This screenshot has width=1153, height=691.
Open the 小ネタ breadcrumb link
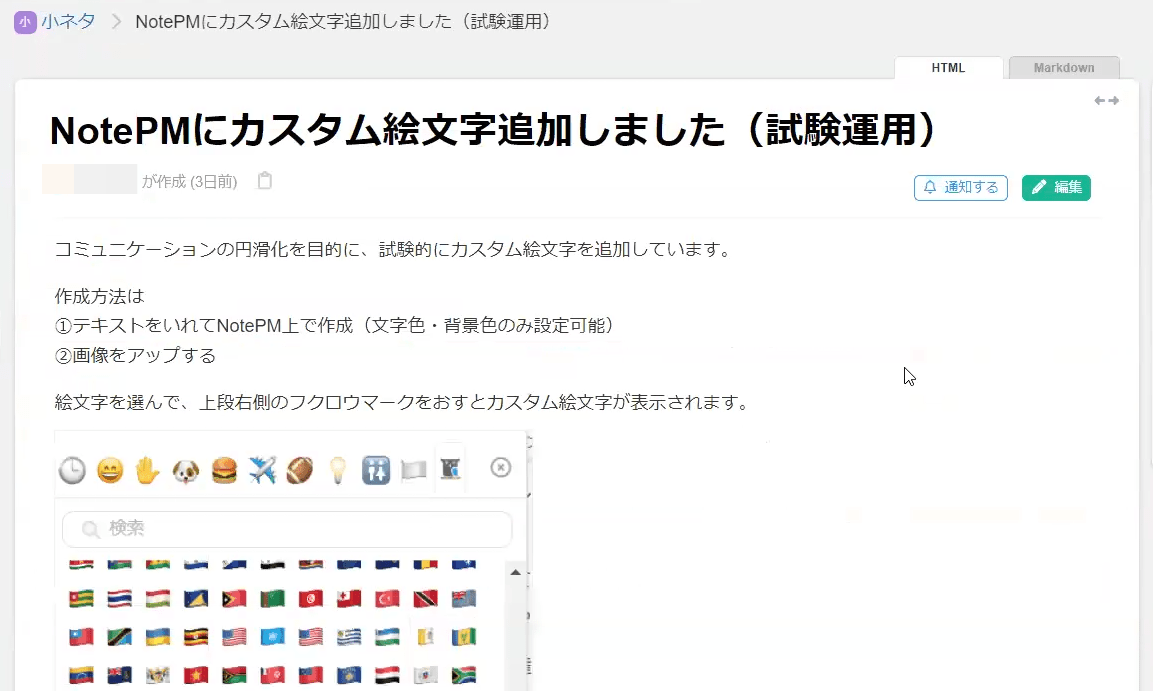(68, 21)
